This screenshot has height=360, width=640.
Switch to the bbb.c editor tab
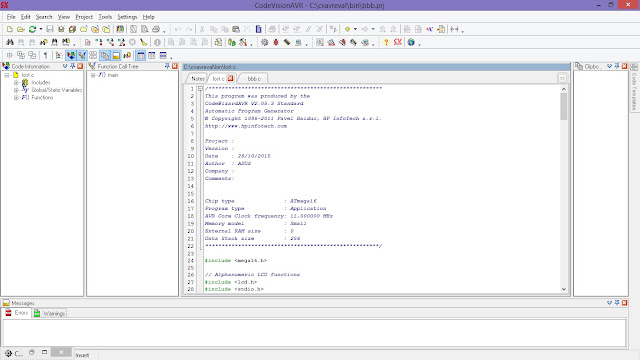tap(254, 78)
